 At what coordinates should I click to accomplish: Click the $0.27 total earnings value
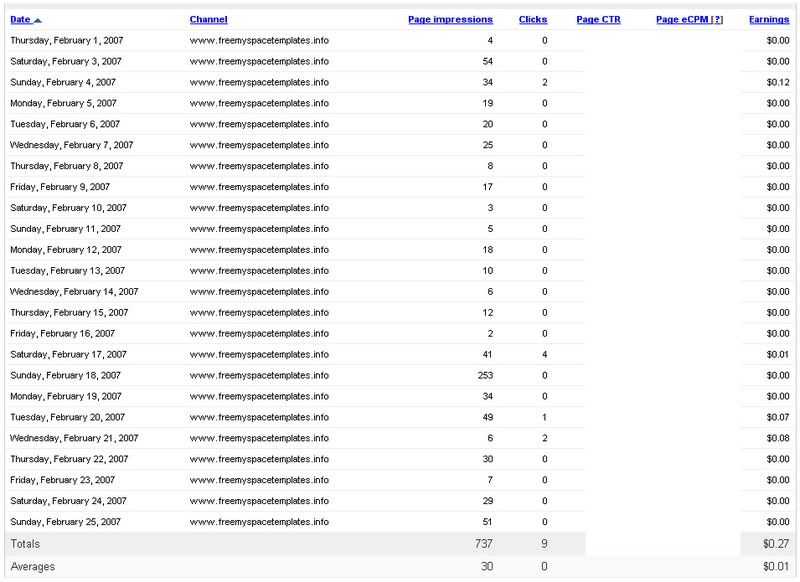point(774,543)
